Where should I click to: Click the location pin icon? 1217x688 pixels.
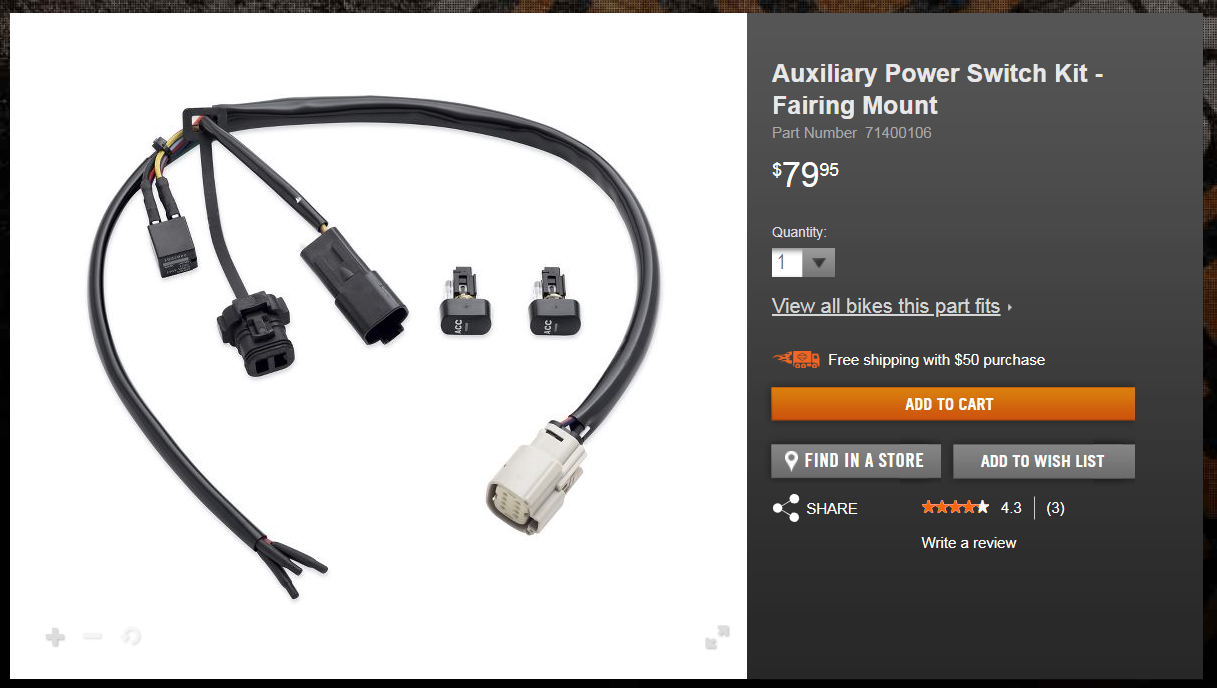[x=791, y=461]
